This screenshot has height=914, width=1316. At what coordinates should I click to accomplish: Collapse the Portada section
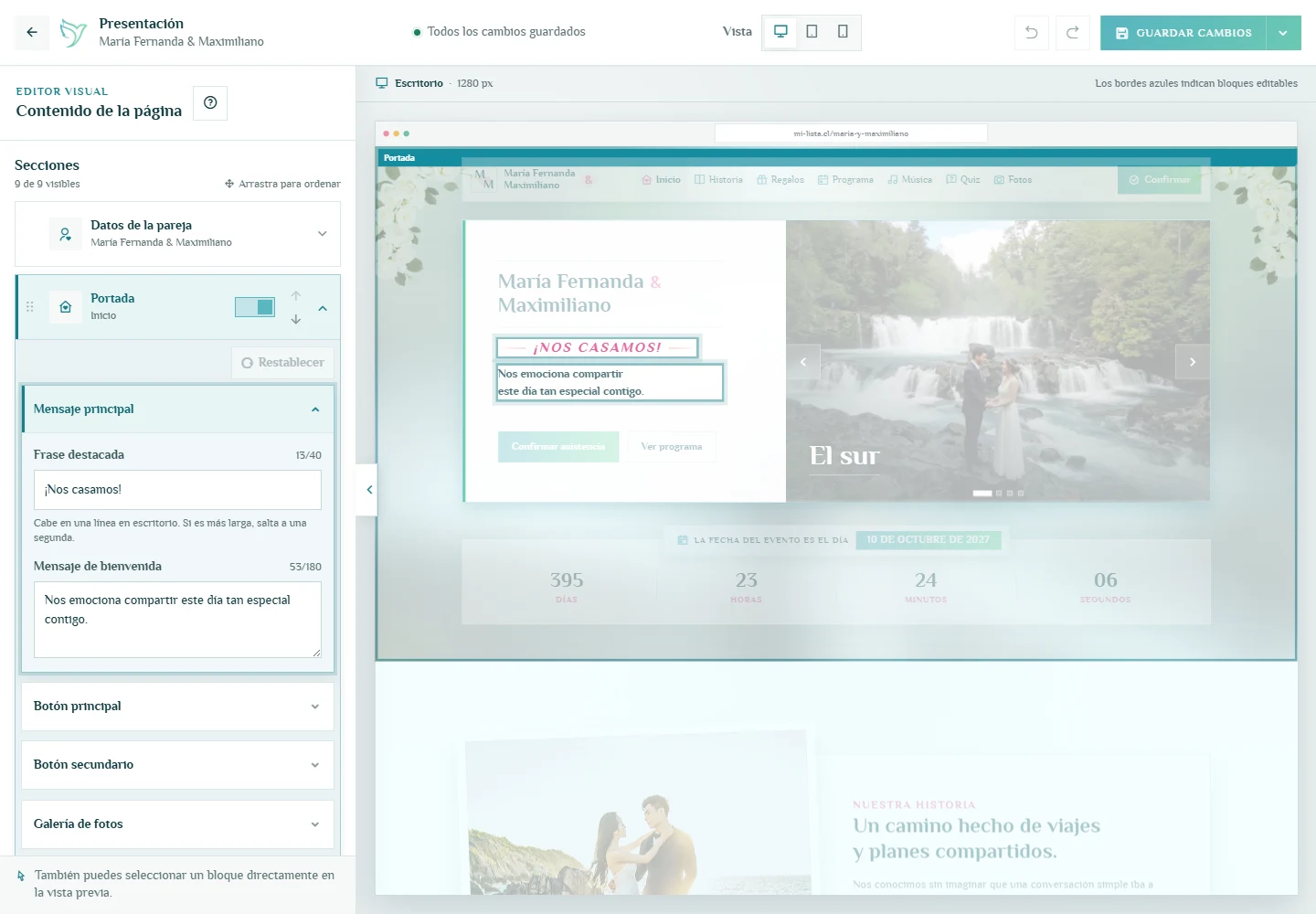(x=323, y=308)
